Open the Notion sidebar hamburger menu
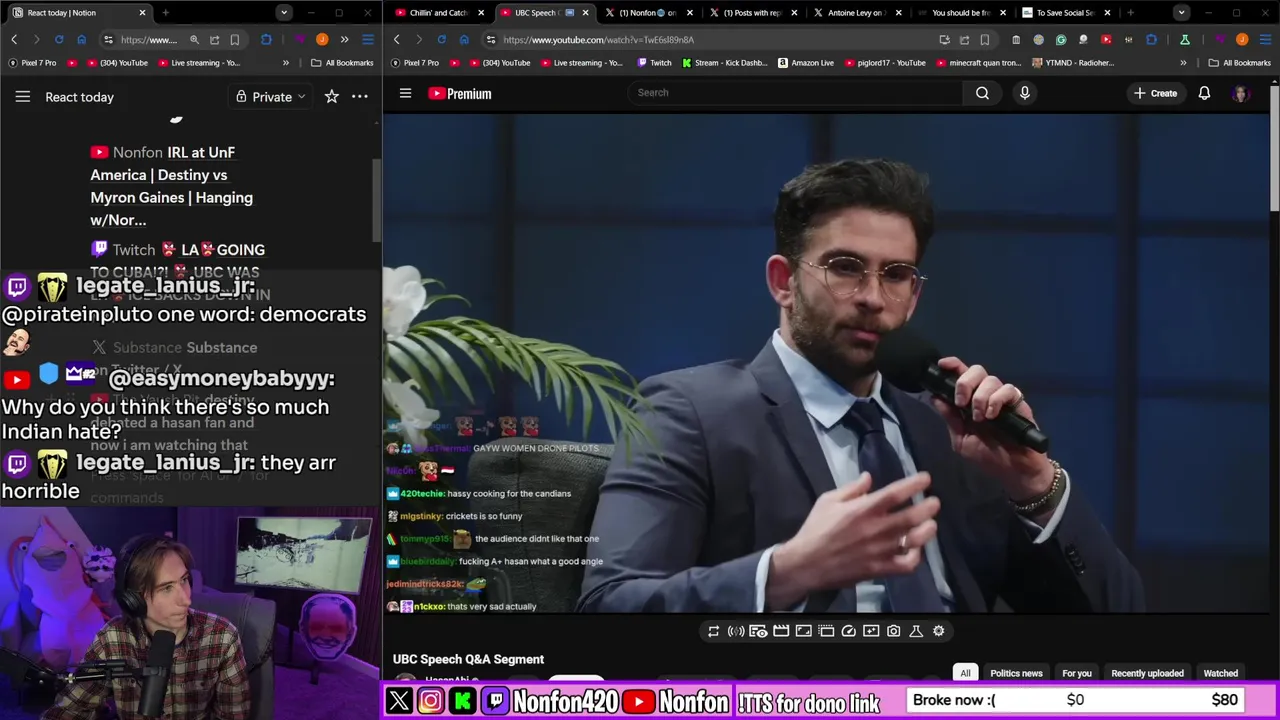 [x=23, y=97]
